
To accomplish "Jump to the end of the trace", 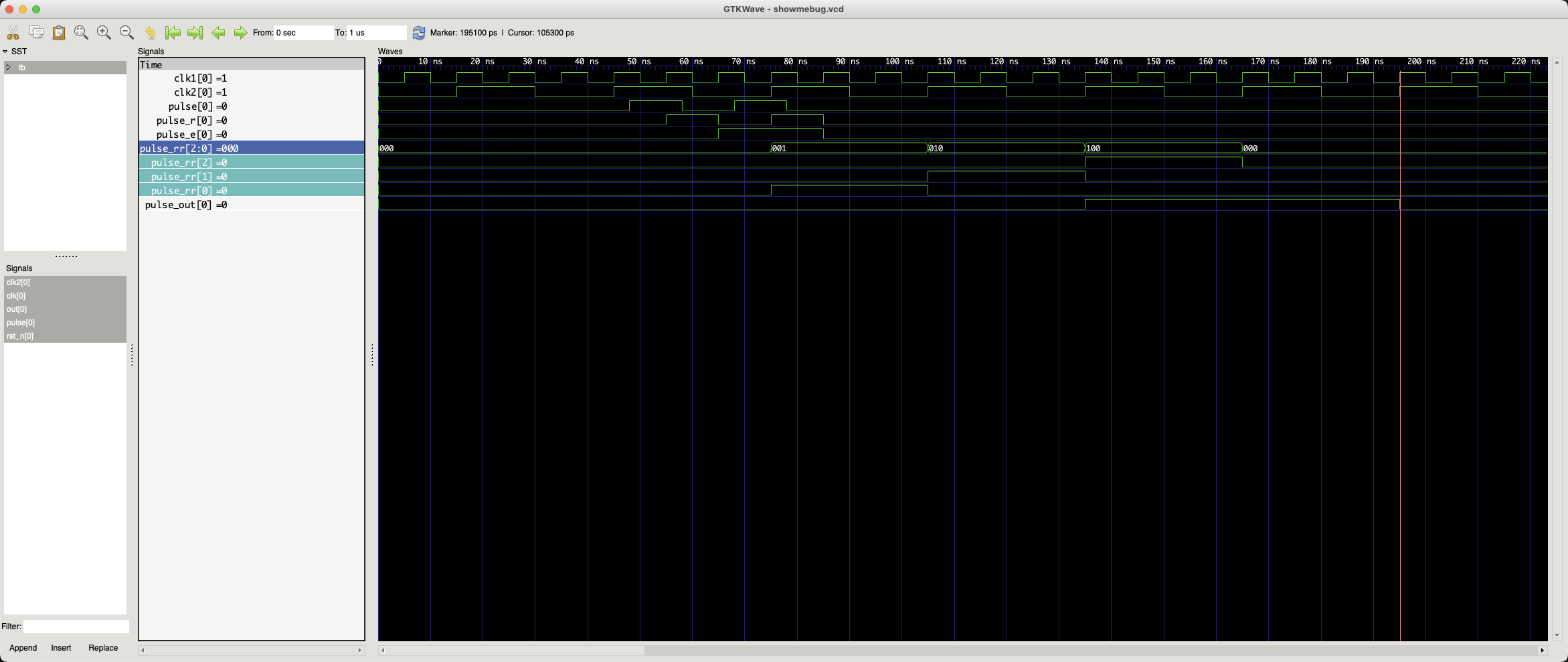I will tap(195, 32).
